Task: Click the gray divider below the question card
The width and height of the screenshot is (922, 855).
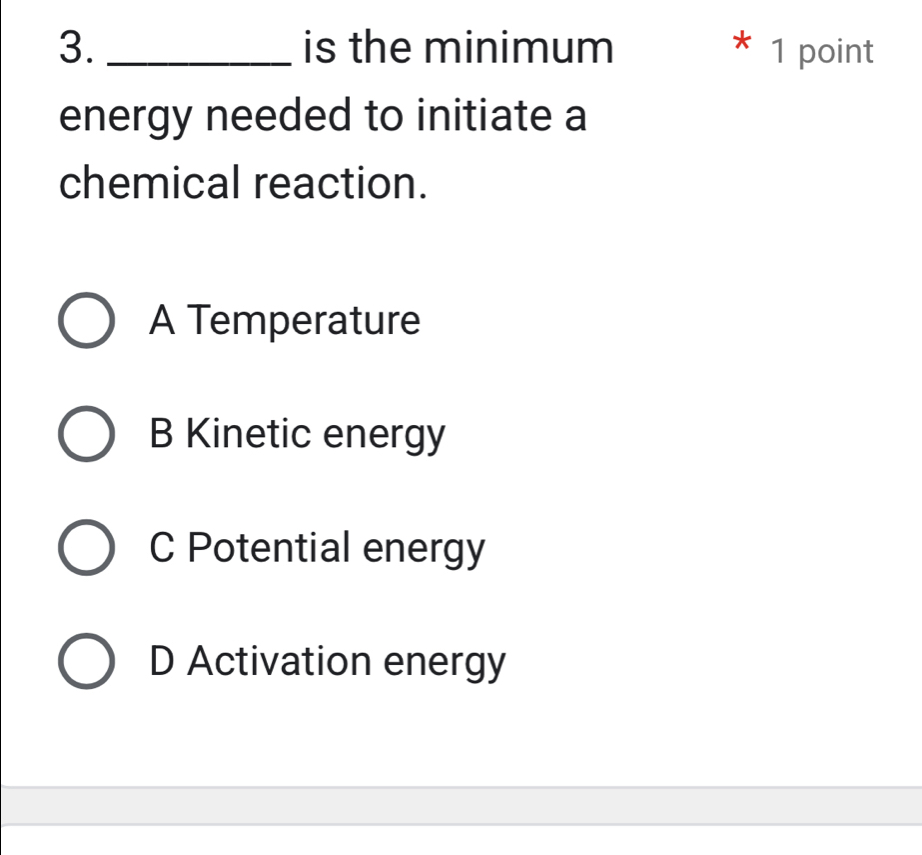Action: pos(461,805)
